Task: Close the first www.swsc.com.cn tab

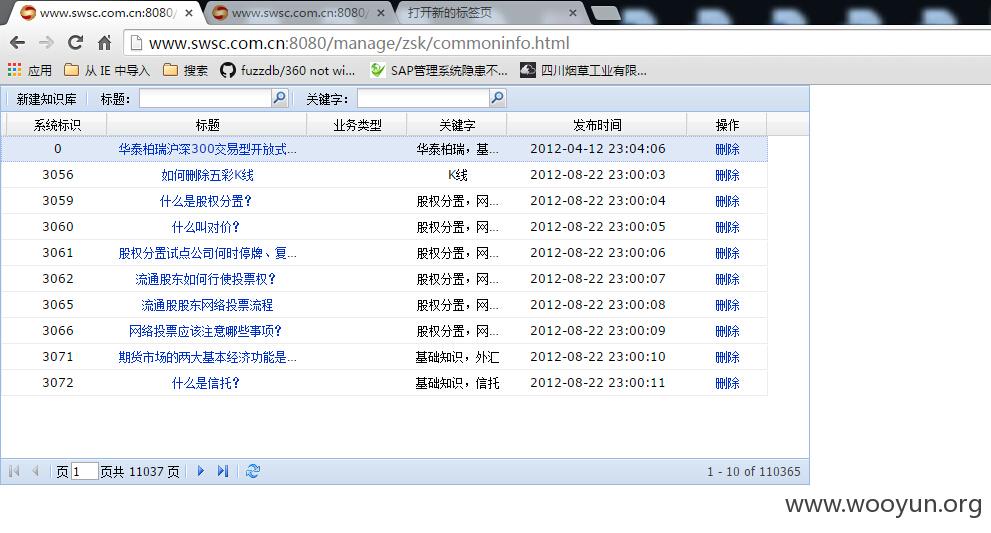Action: coord(188,13)
